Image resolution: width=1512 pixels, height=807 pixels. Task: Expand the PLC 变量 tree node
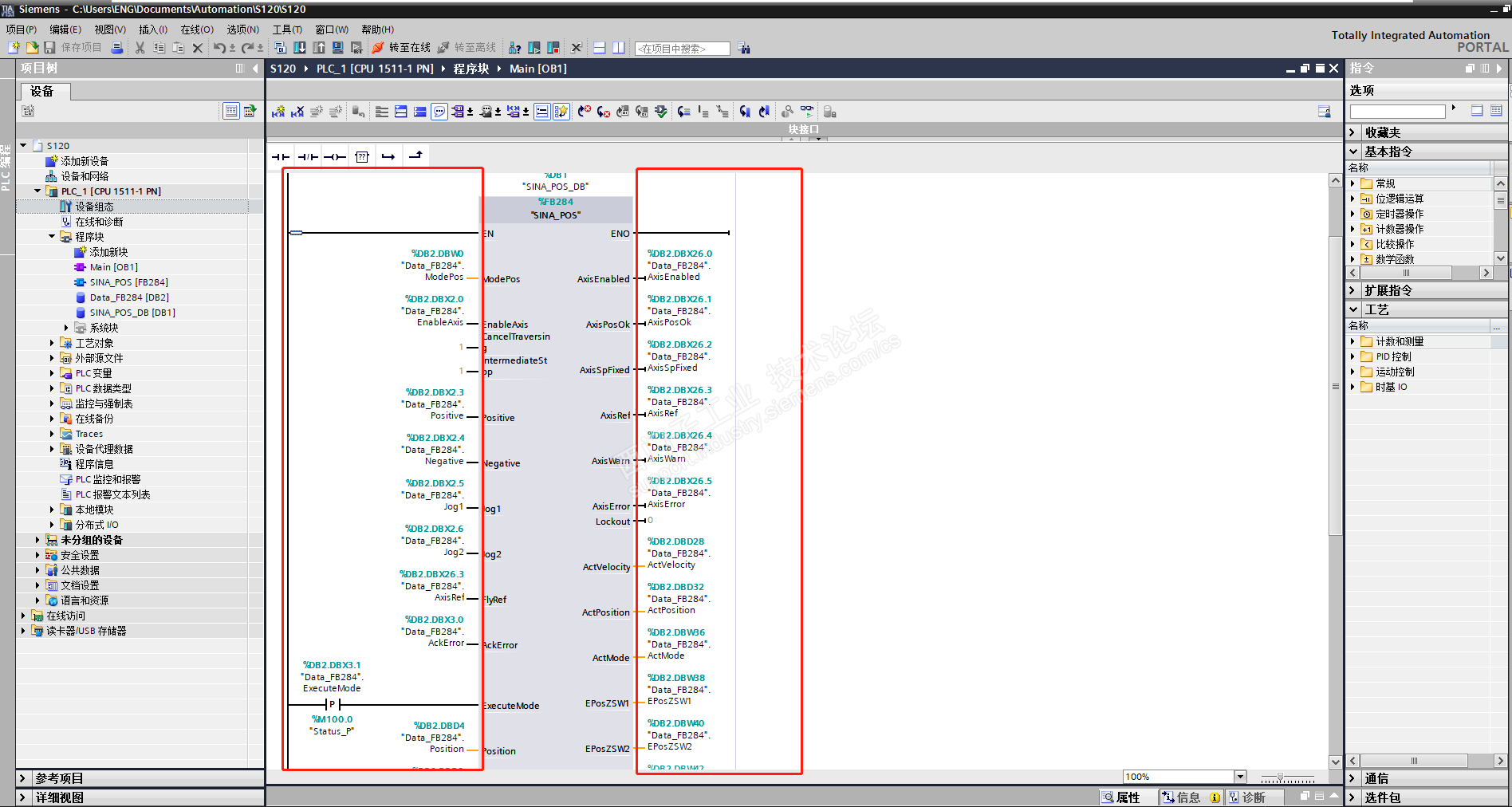pyautogui.click(x=52, y=373)
